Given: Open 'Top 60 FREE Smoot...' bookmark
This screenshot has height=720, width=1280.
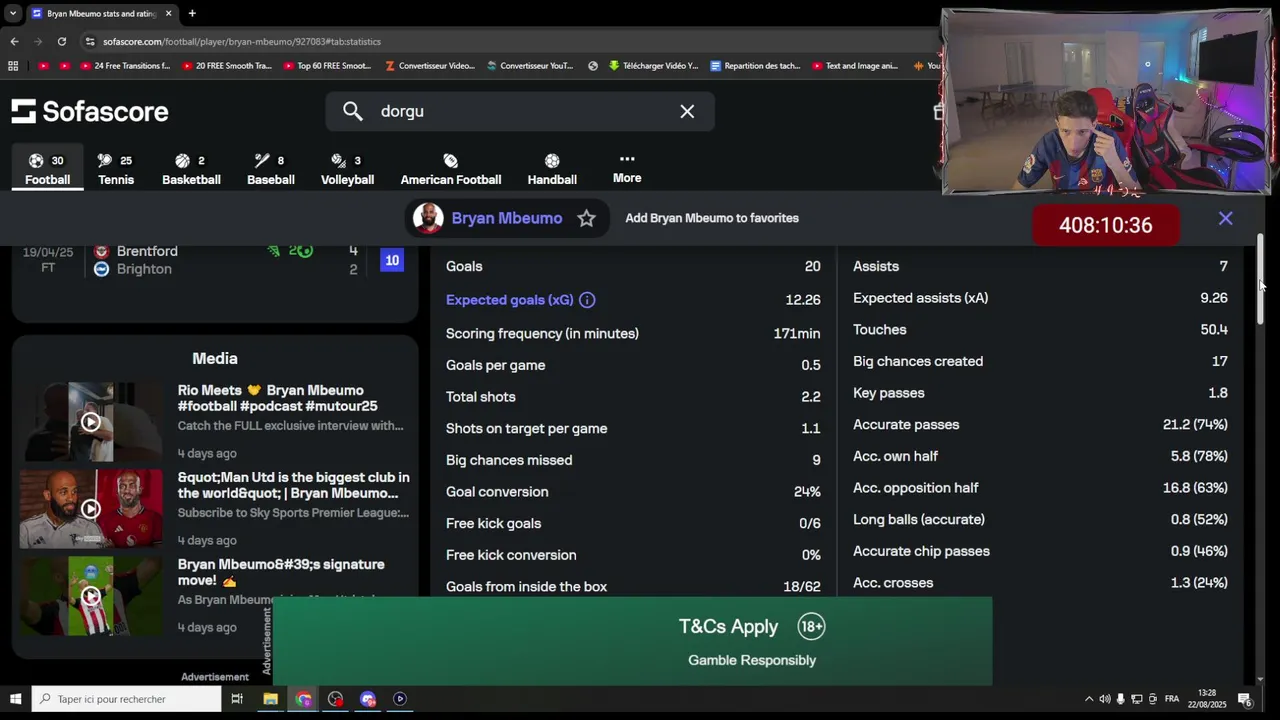Looking at the screenshot, I should pos(326,66).
